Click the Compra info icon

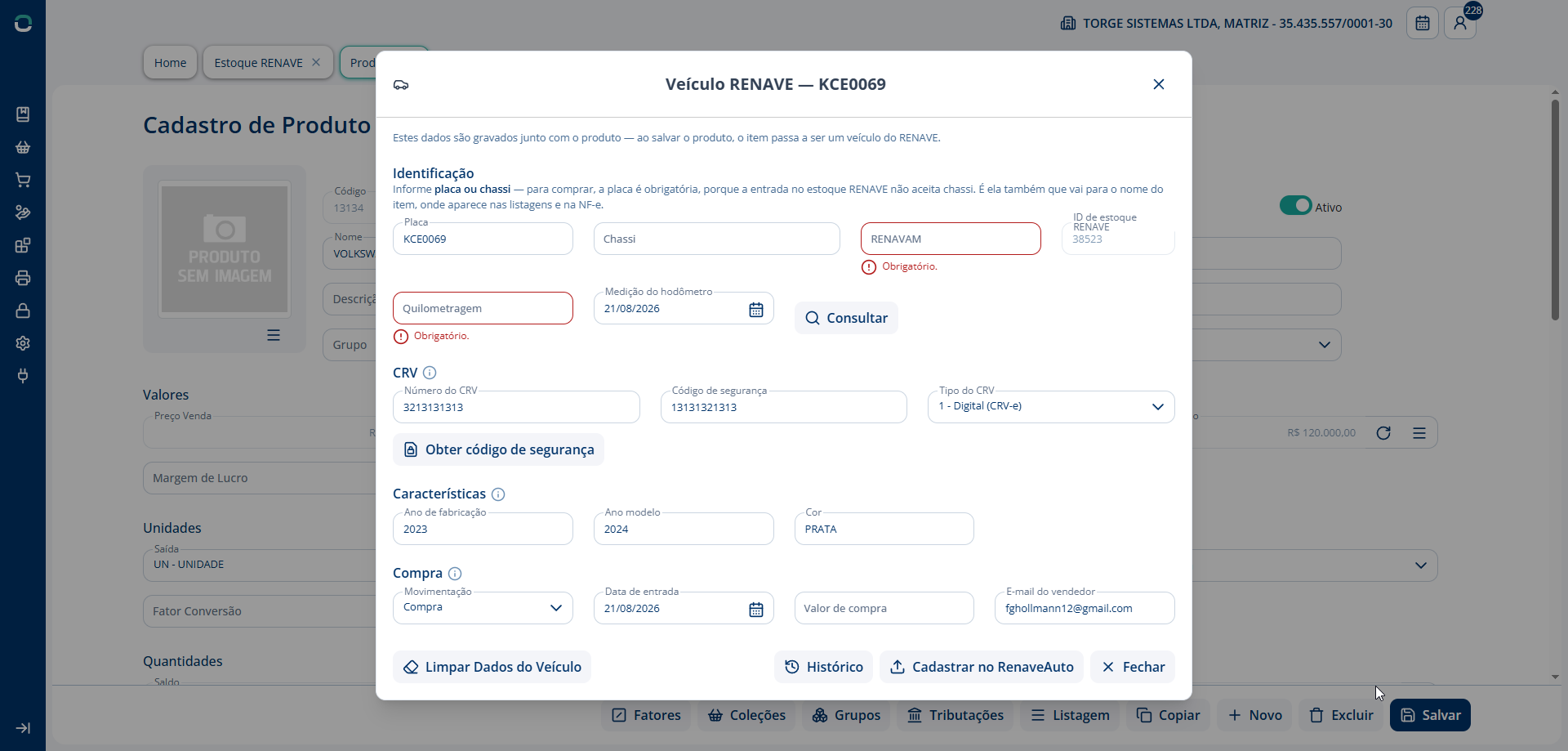pyautogui.click(x=455, y=574)
